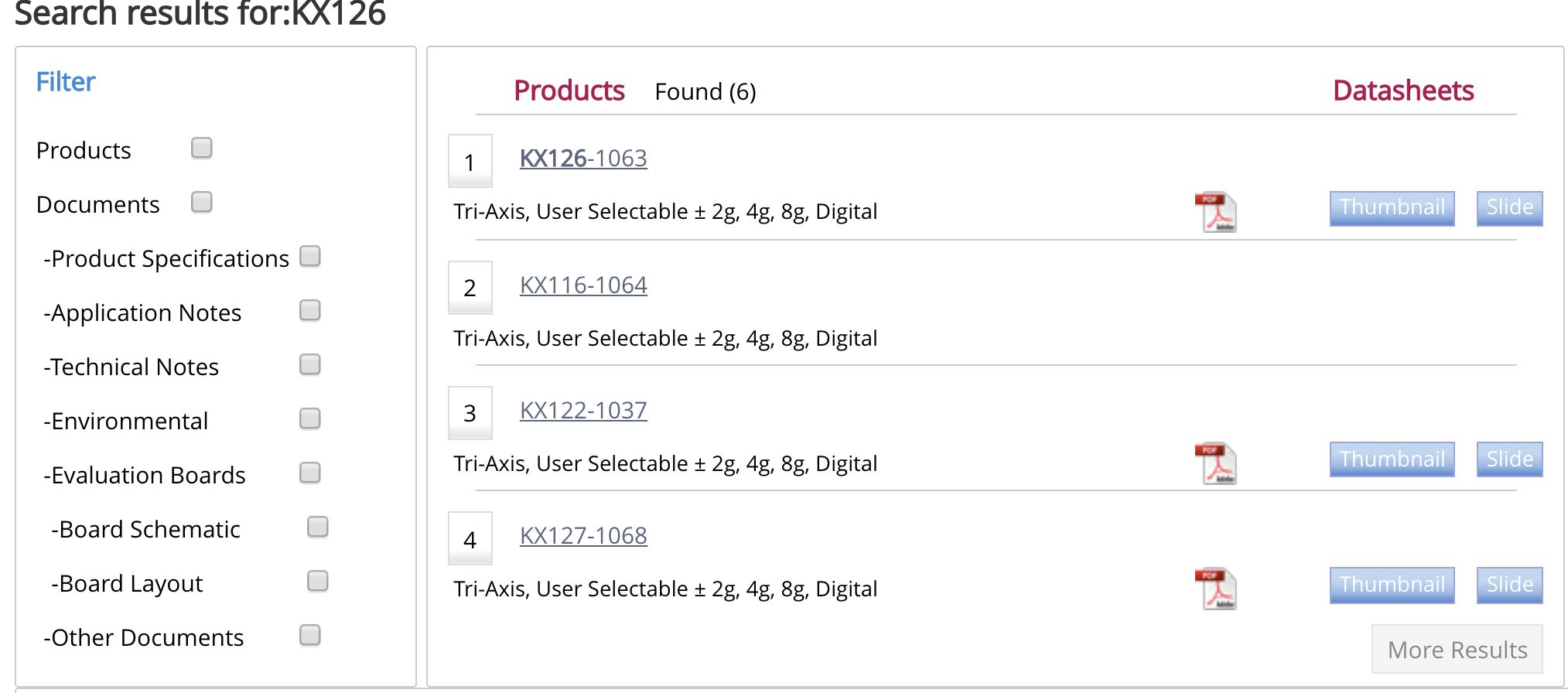Select the Board Schematic checkbox
The width and height of the screenshot is (1568, 693).
point(318,527)
